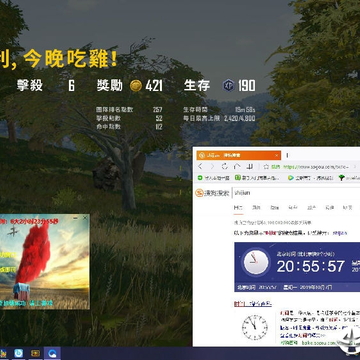Select the third search category tab
Viewport: 360px width, 360px height.
[275, 208]
